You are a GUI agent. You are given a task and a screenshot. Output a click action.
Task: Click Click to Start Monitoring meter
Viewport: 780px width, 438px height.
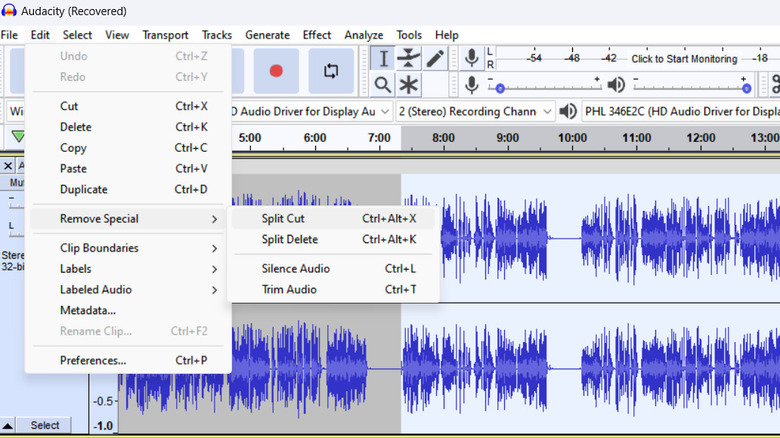(684, 59)
